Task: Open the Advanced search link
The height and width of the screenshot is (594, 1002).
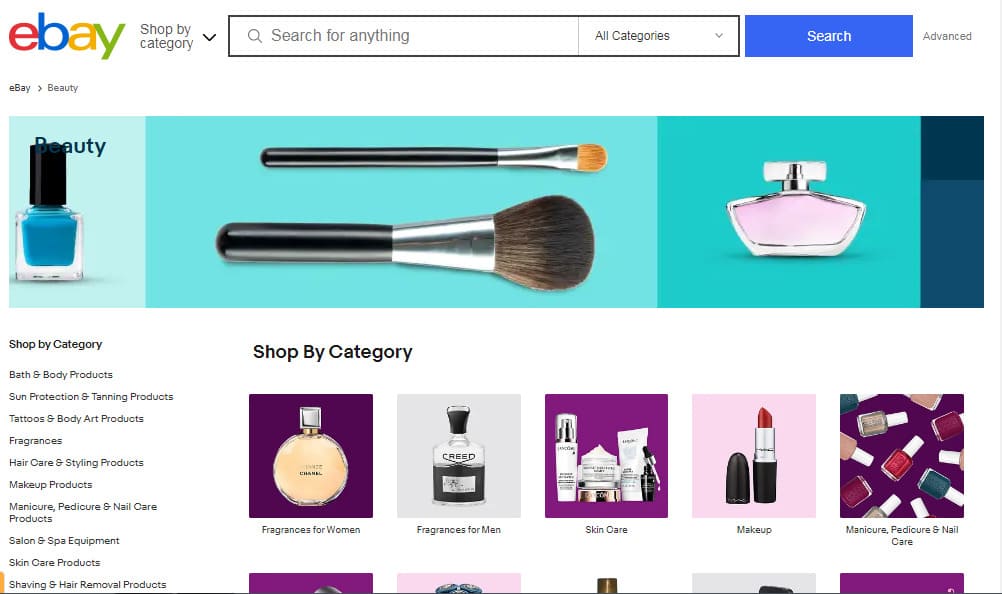Action: coord(947,36)
